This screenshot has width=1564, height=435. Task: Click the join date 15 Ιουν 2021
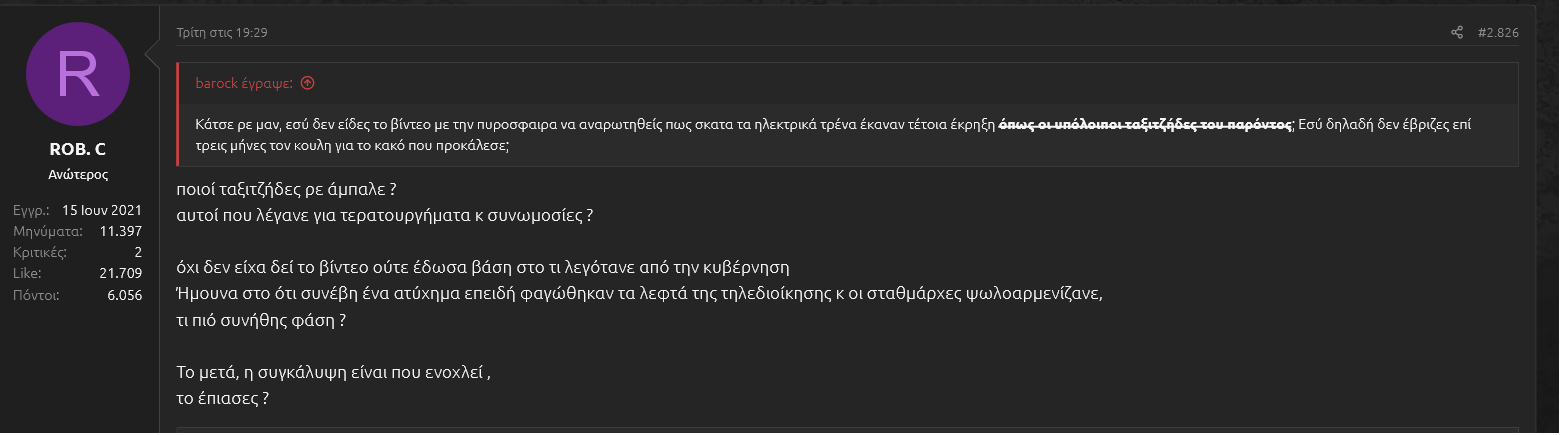102,210
